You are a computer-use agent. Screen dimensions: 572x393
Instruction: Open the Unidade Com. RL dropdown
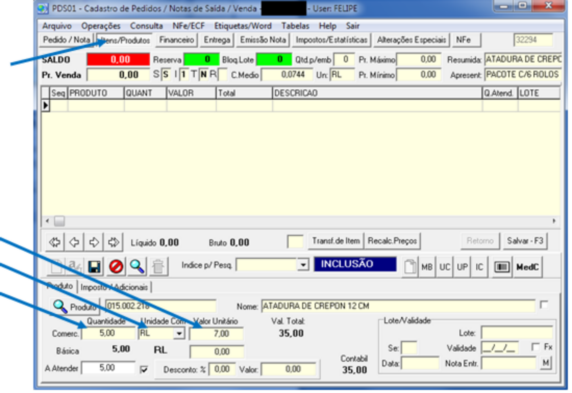point(179,333)
